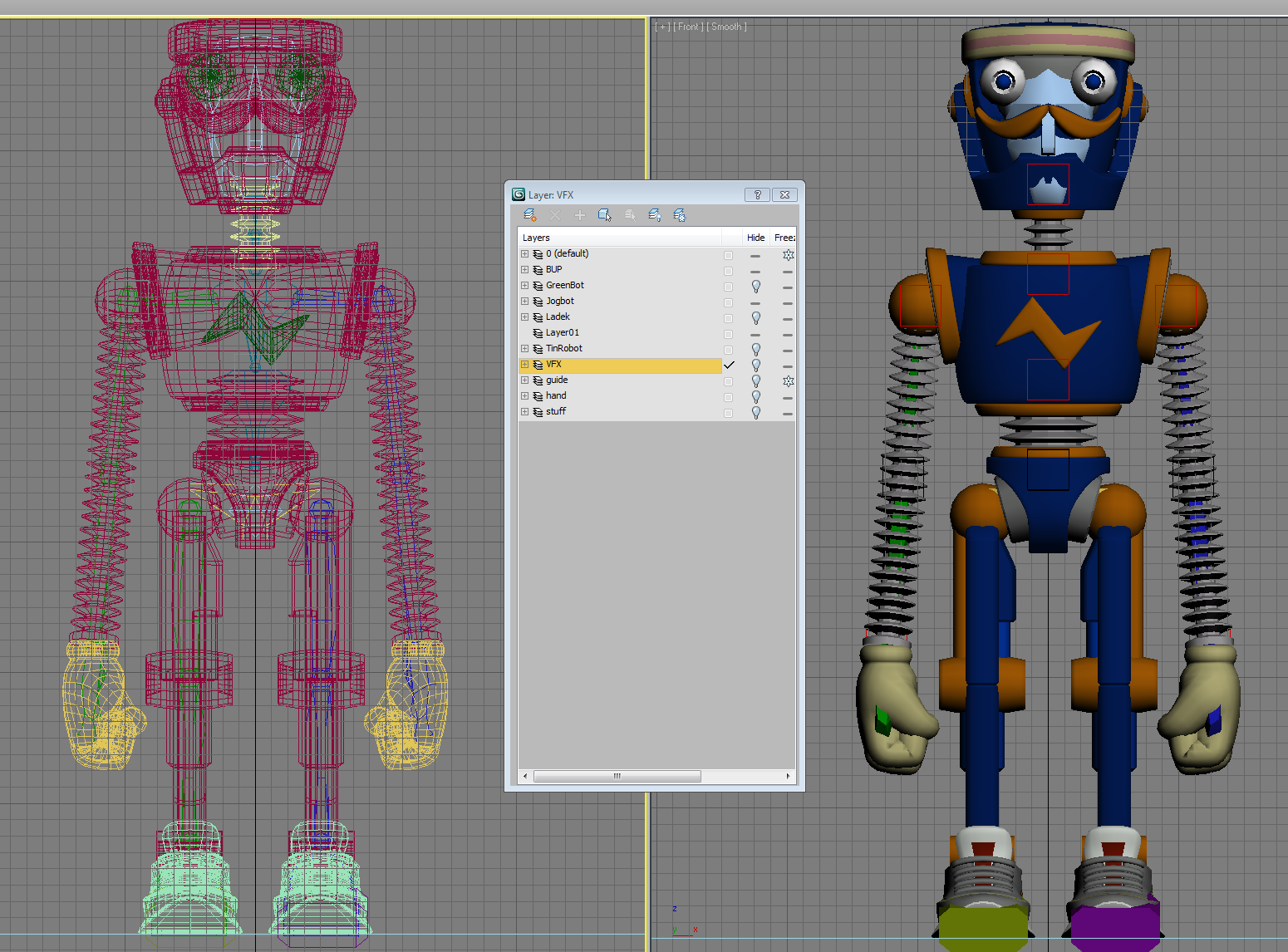Click the layer icon beside GreenBot
The height and width of the screenshot is (952, 1288).
(538, 286)
